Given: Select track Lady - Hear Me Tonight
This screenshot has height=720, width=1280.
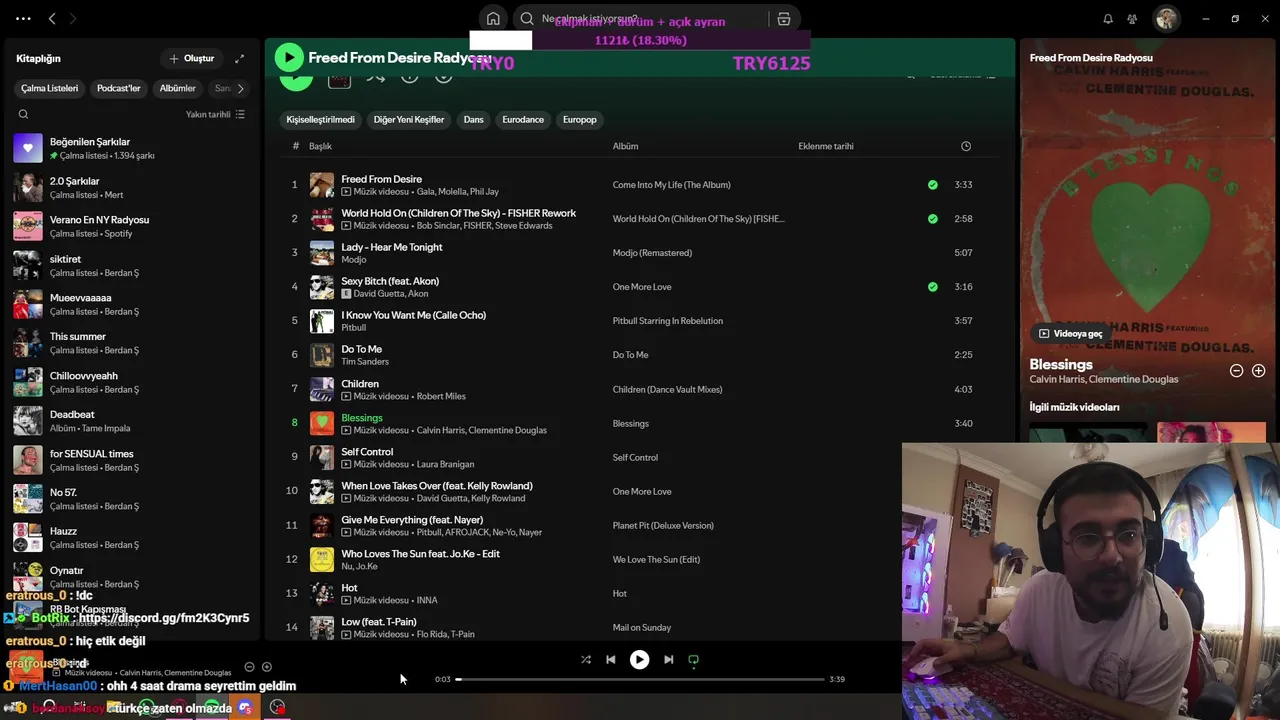Looking at the screenshot, I should (392, 247).
